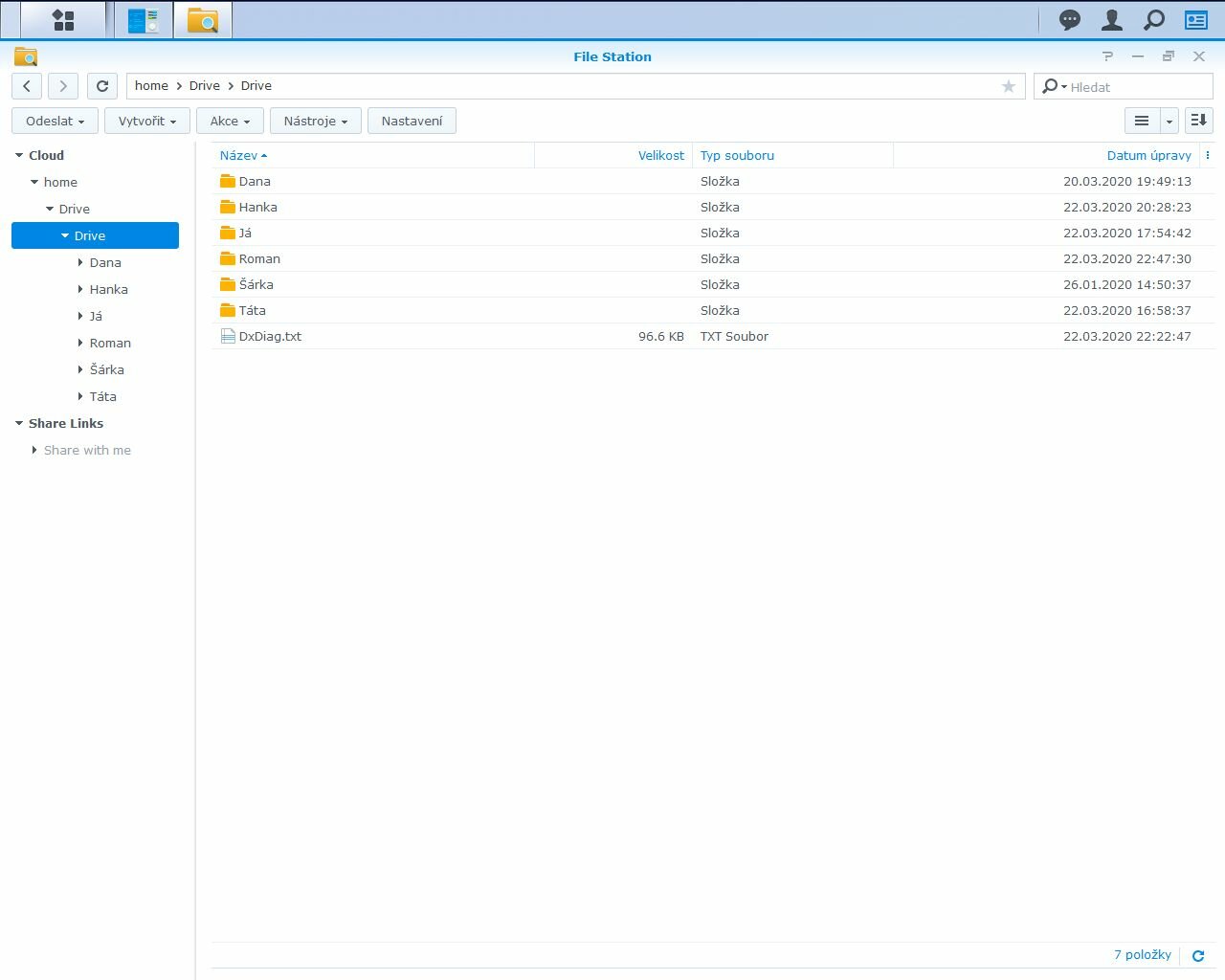Click the sort order icon button

1198,121
